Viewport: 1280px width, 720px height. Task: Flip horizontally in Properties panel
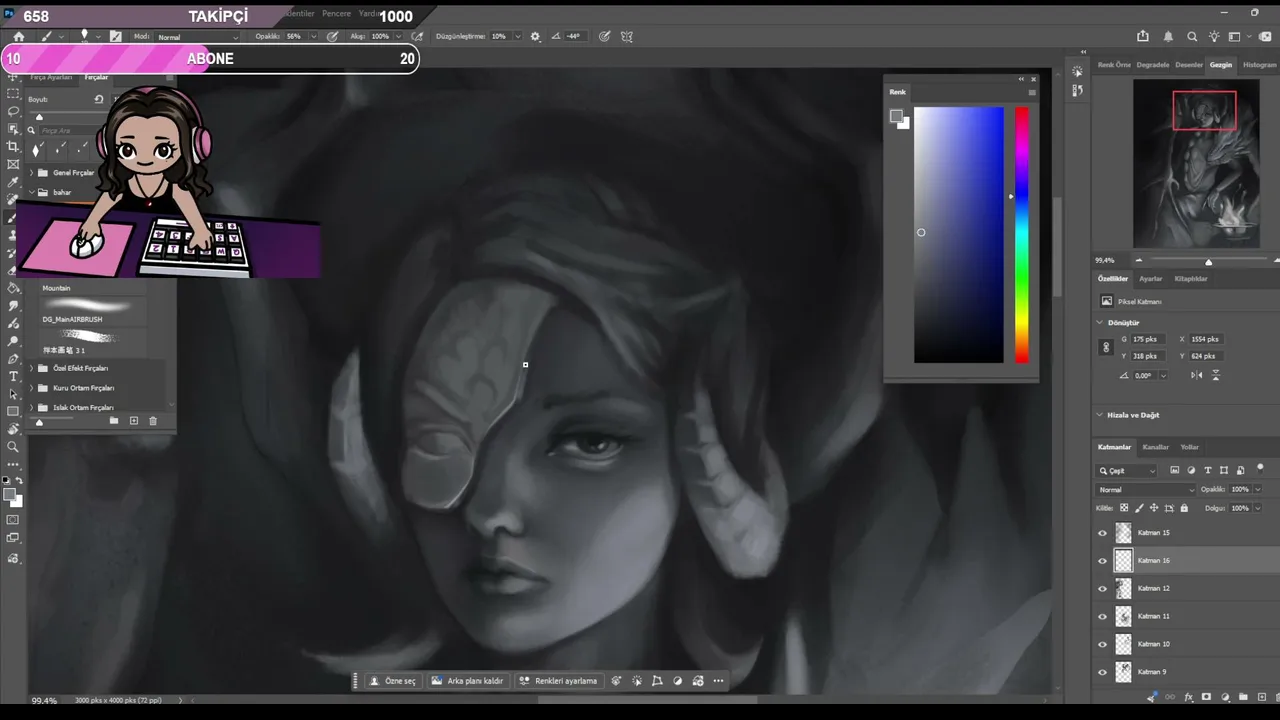(1197, 375)
